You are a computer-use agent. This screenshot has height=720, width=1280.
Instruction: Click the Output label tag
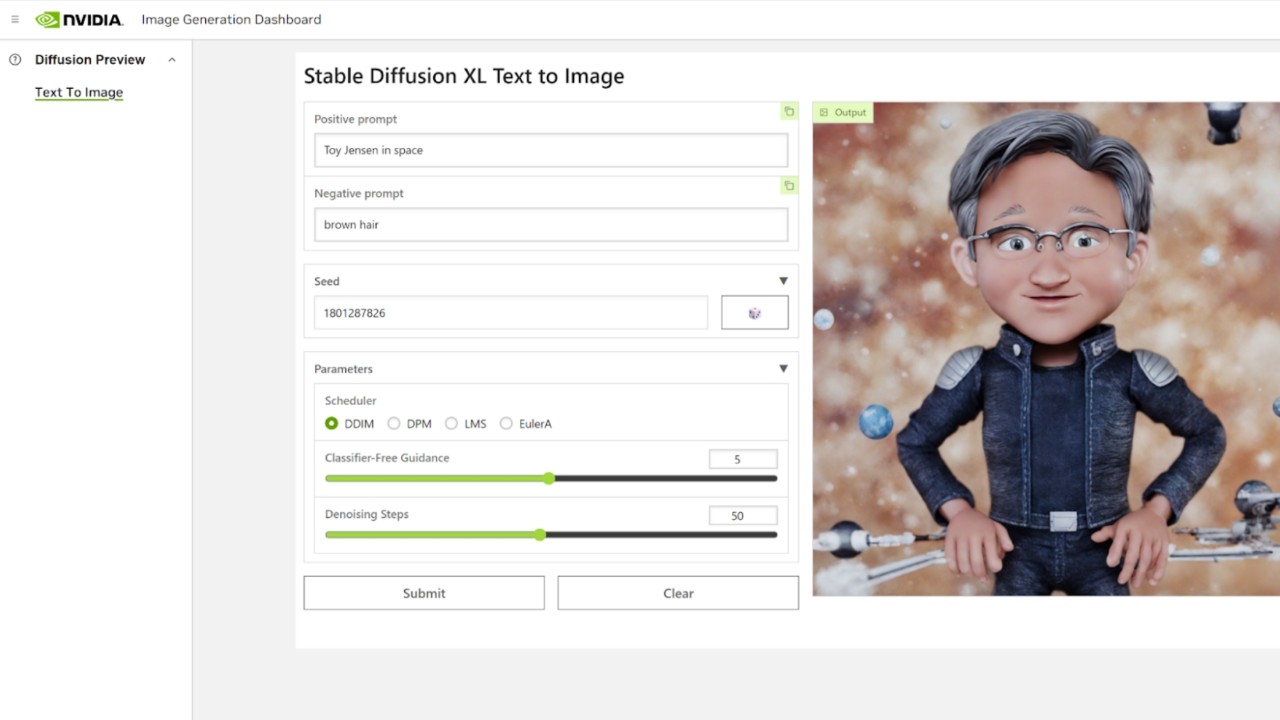[842, 112]
